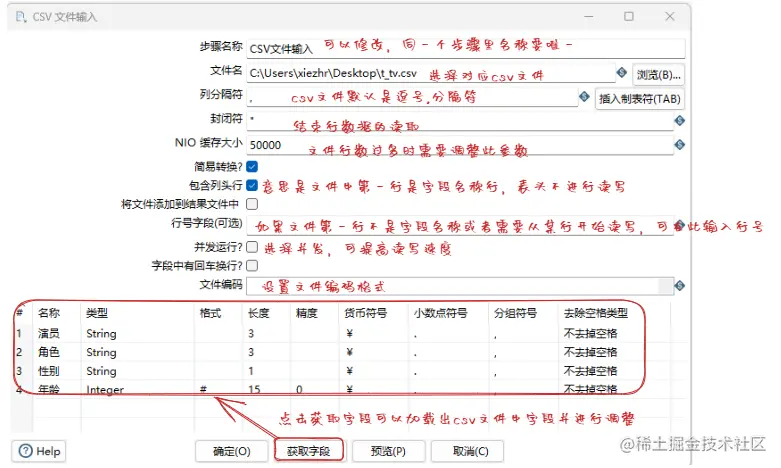Click the 列分隔符 input field
The width and height of the screenshot is (781, 468).
click(412, 97)
